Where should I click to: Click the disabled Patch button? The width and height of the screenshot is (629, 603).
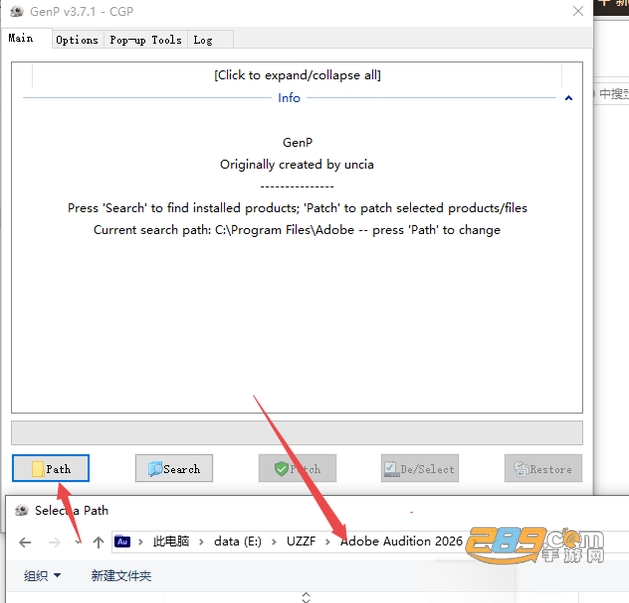point(297,468)
